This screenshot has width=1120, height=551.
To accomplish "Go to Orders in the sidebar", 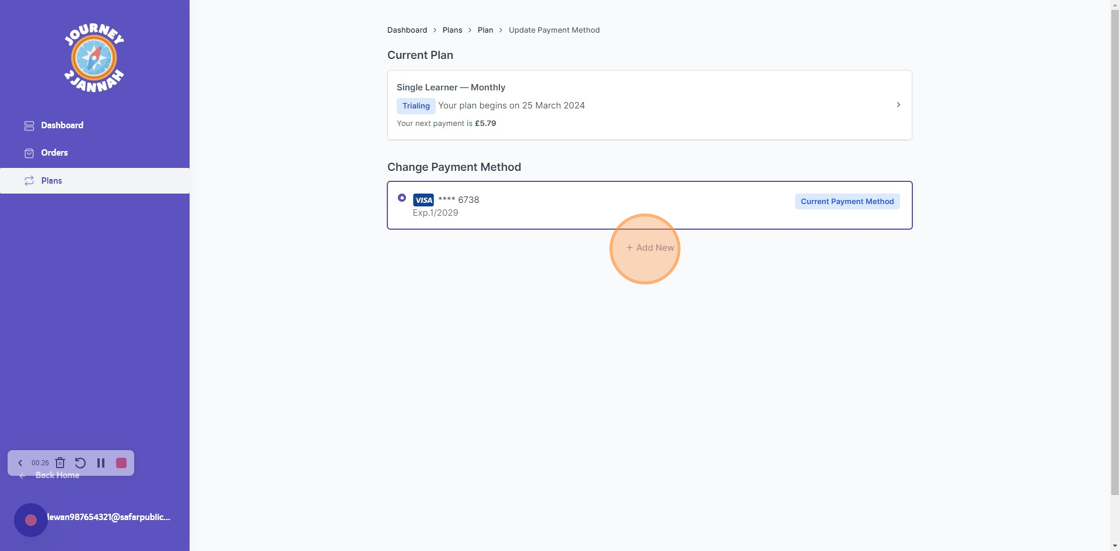I will [x=54, y=153].
